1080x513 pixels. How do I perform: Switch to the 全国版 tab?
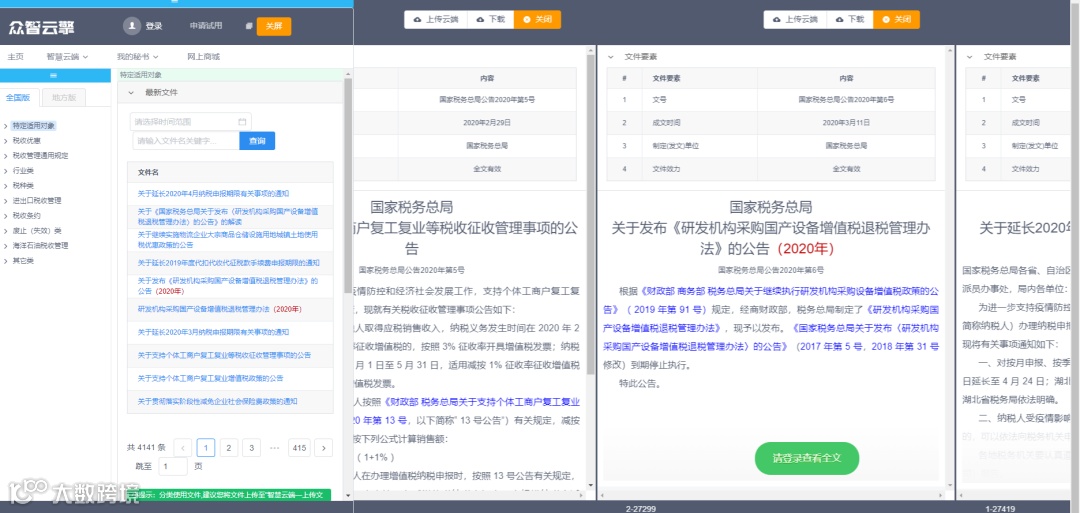[x=18, y=98]
